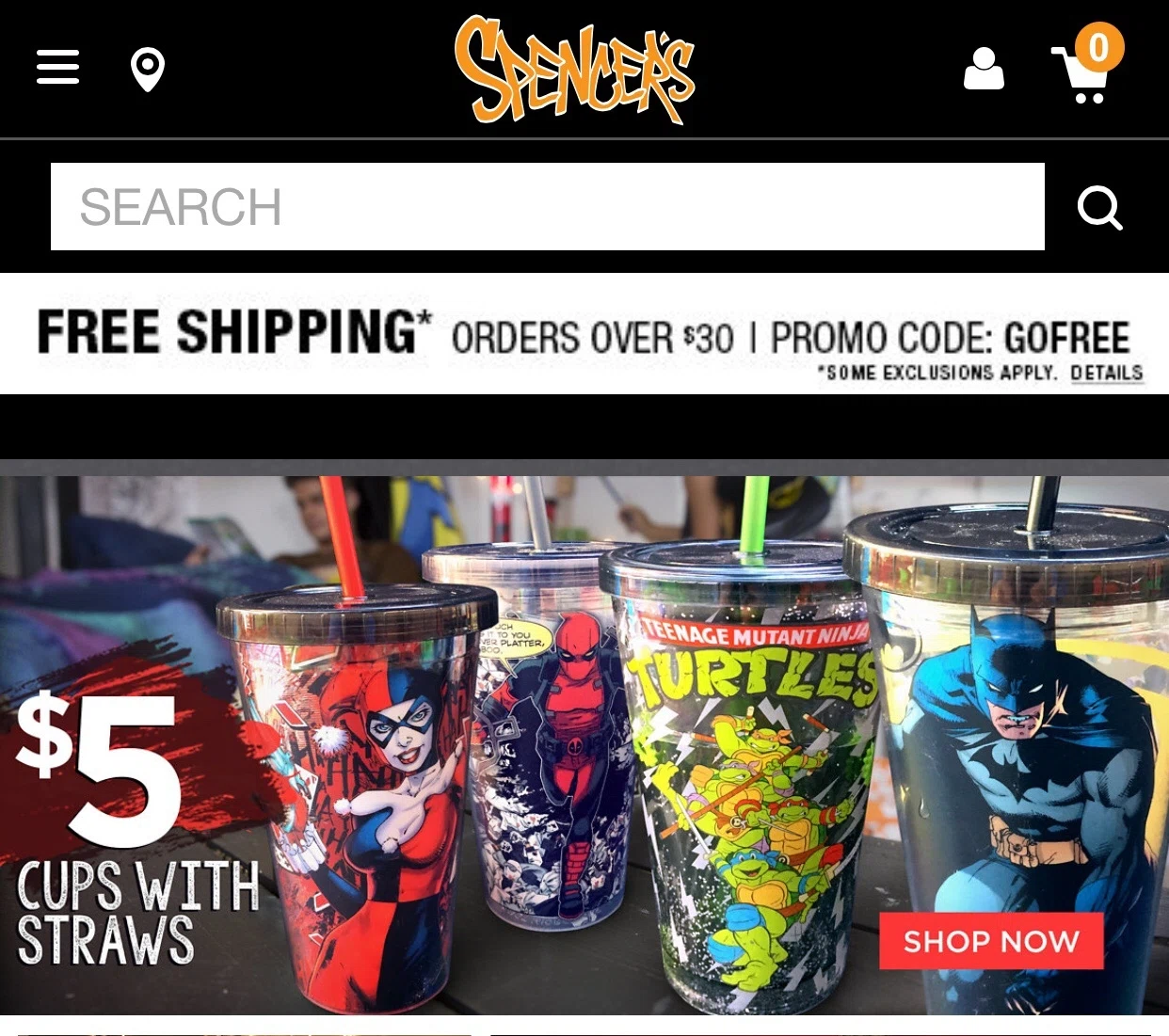Tap the orders over $30 text
The width and height of the screenshot is (1169, 1036).
coord(592,338)
